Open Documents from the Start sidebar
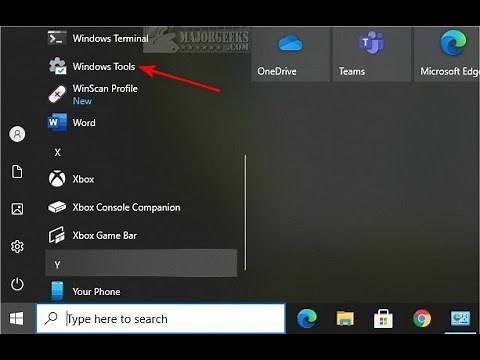This screenshot has height=360, width=480. click(17, 172)
